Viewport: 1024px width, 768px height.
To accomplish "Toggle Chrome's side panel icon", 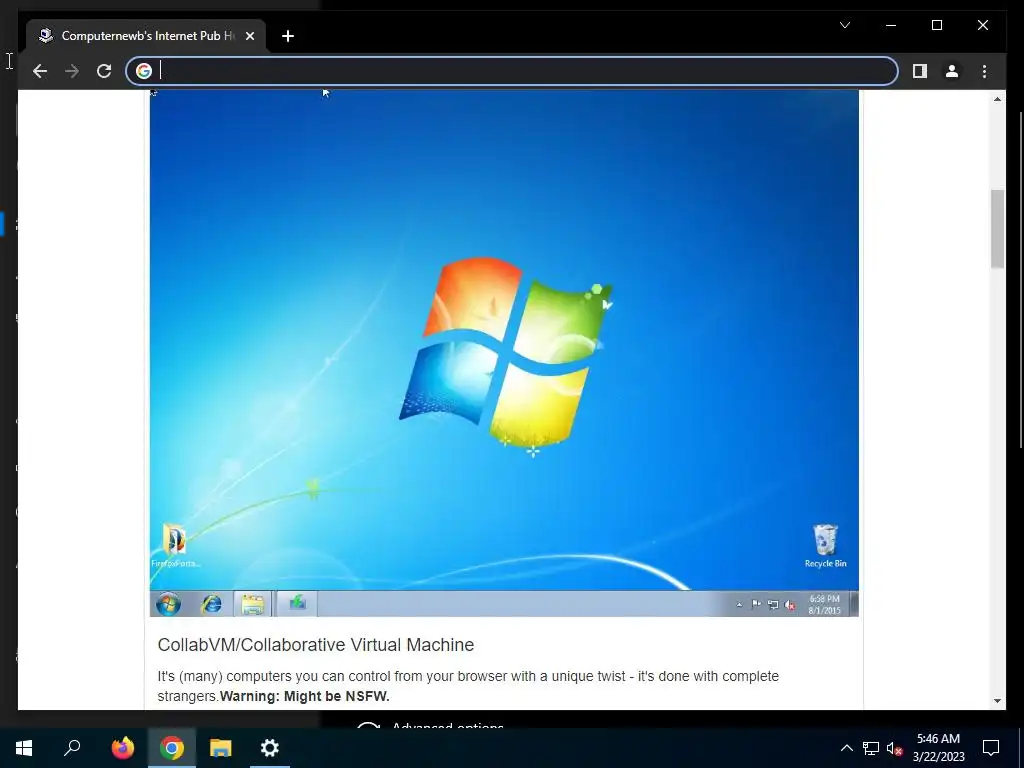I will (920, 71).
